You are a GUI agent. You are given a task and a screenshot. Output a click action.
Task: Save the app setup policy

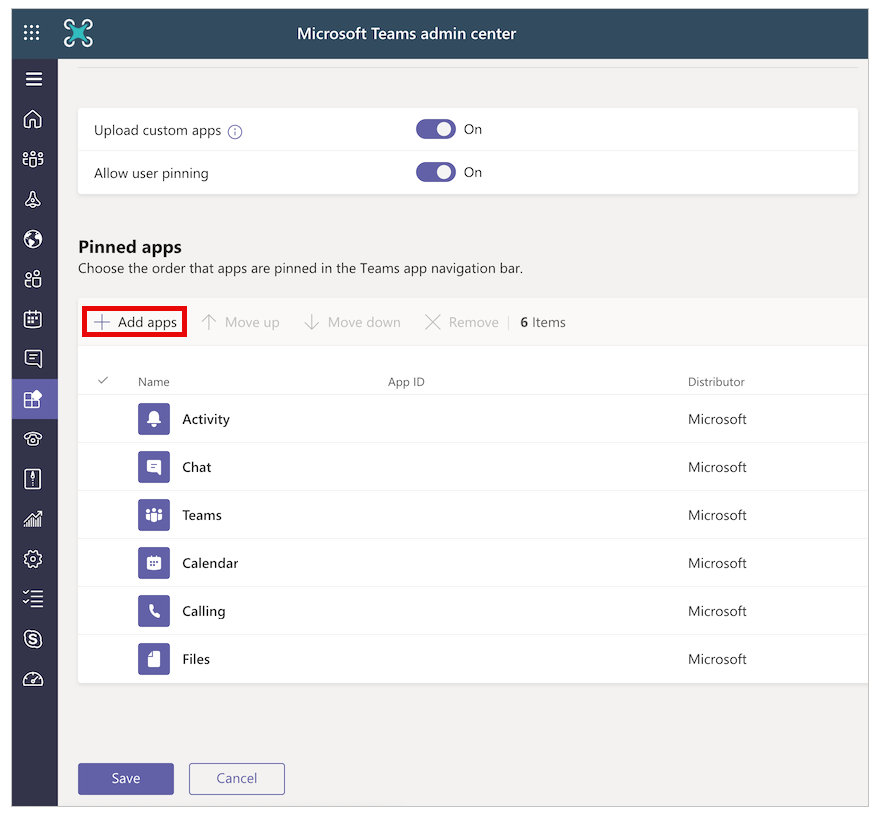coord(126,779)
